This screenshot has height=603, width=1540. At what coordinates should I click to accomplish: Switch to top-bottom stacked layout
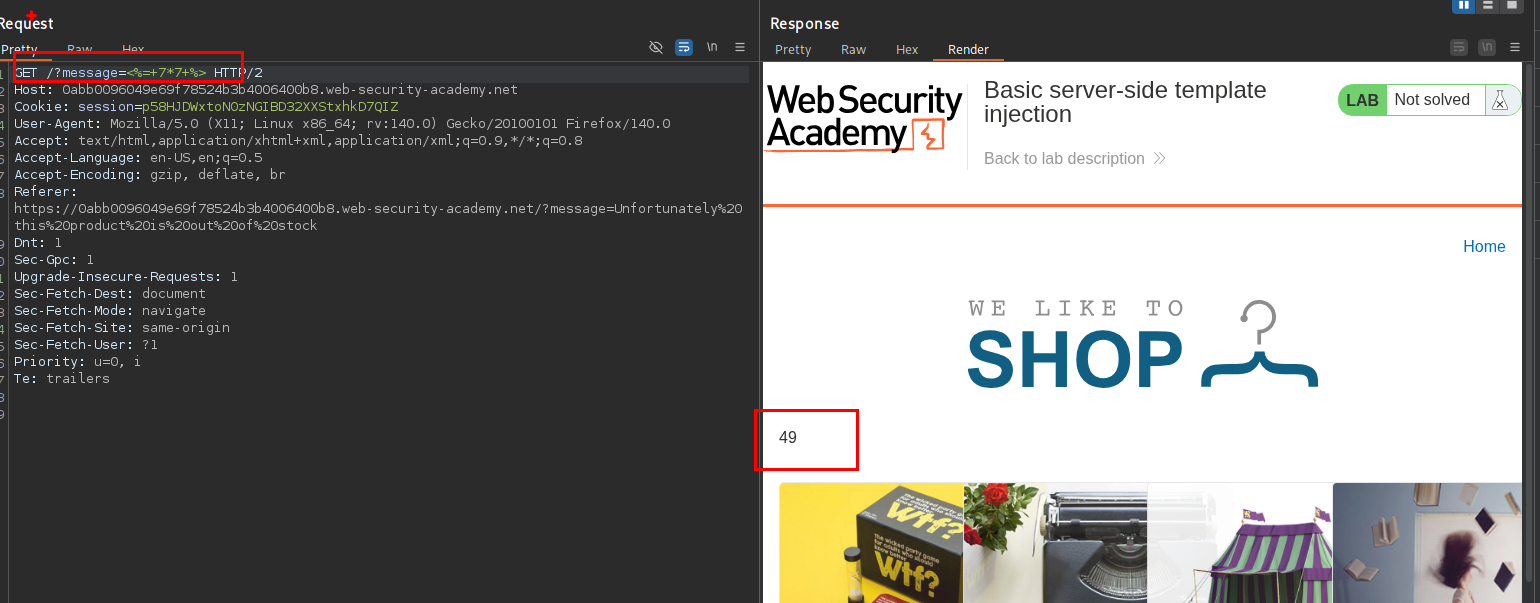click(x=1489, y=5)
